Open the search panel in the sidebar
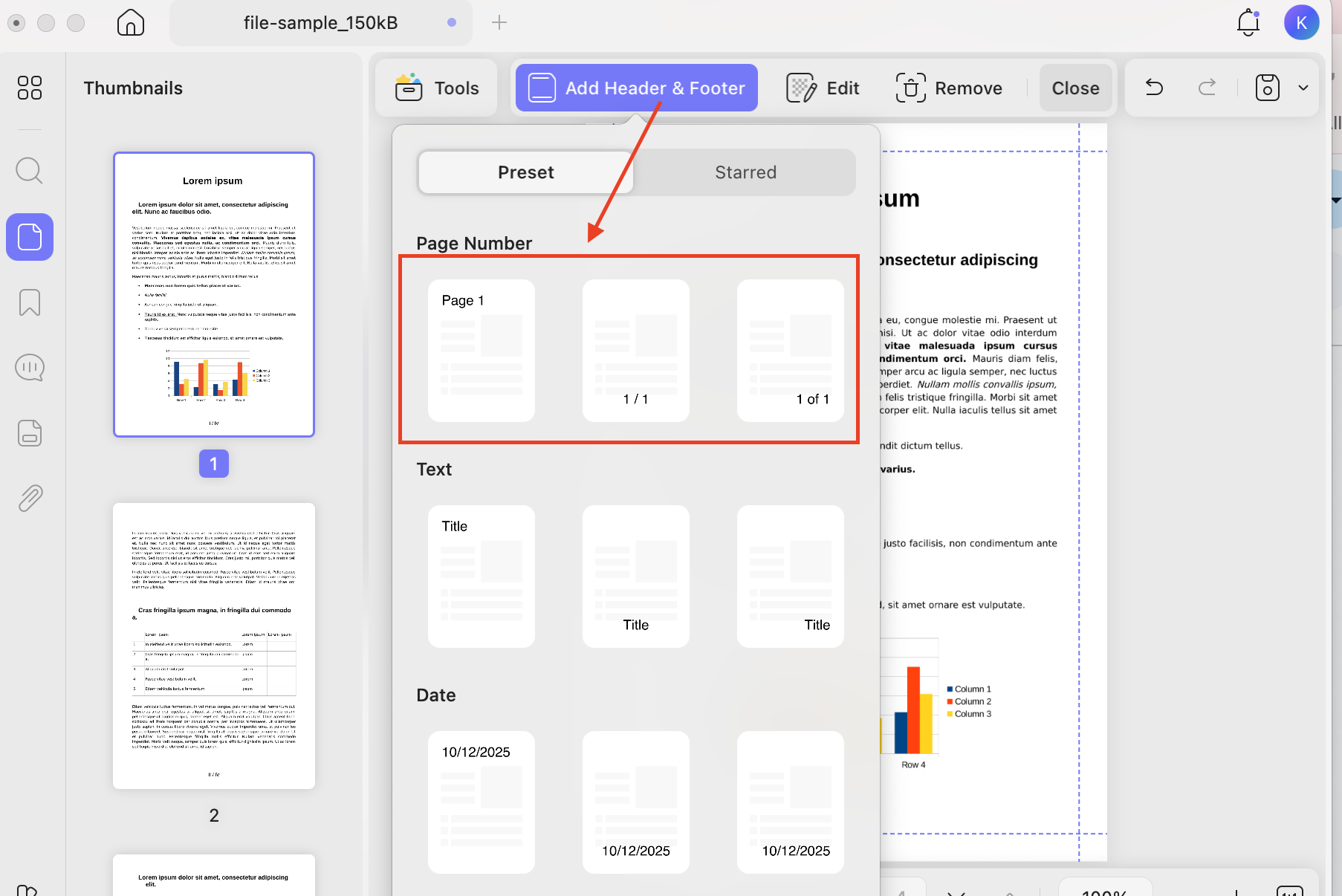The image size is (1342, 896). click(x=29, y=170)
